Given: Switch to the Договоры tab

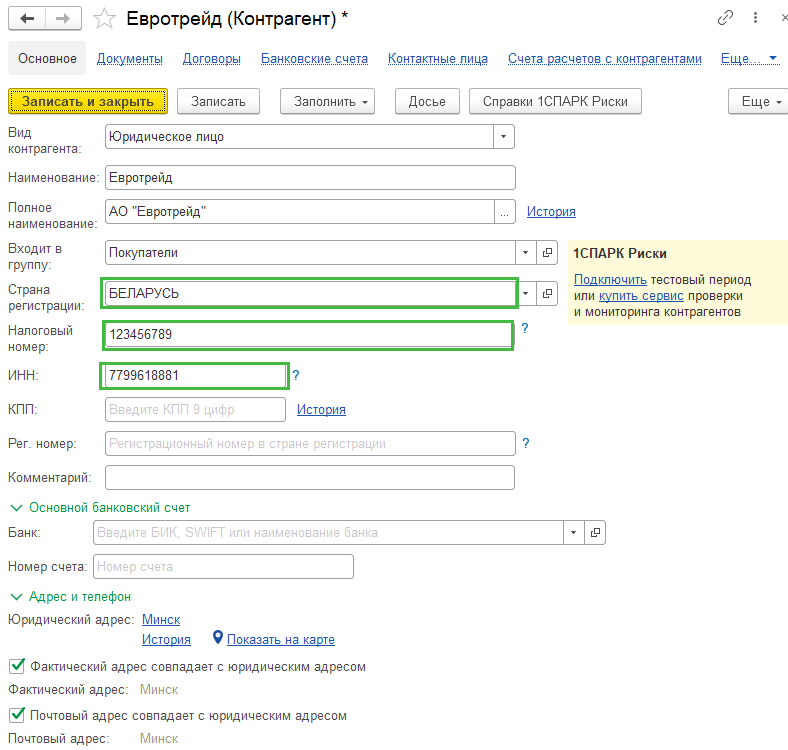Looking at the screenshot, I should click(x=212, y=59).
